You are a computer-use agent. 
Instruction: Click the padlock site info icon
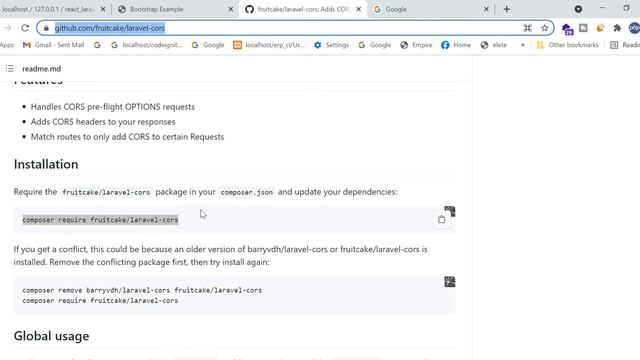tap(46, 28)
